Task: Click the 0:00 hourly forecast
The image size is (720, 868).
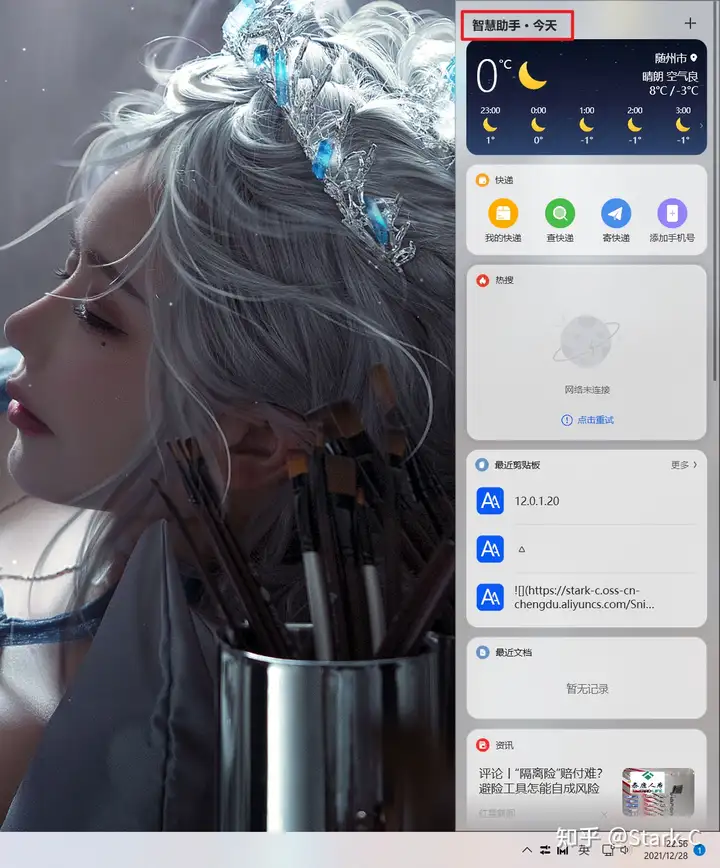Action: (x=538, y=125)
